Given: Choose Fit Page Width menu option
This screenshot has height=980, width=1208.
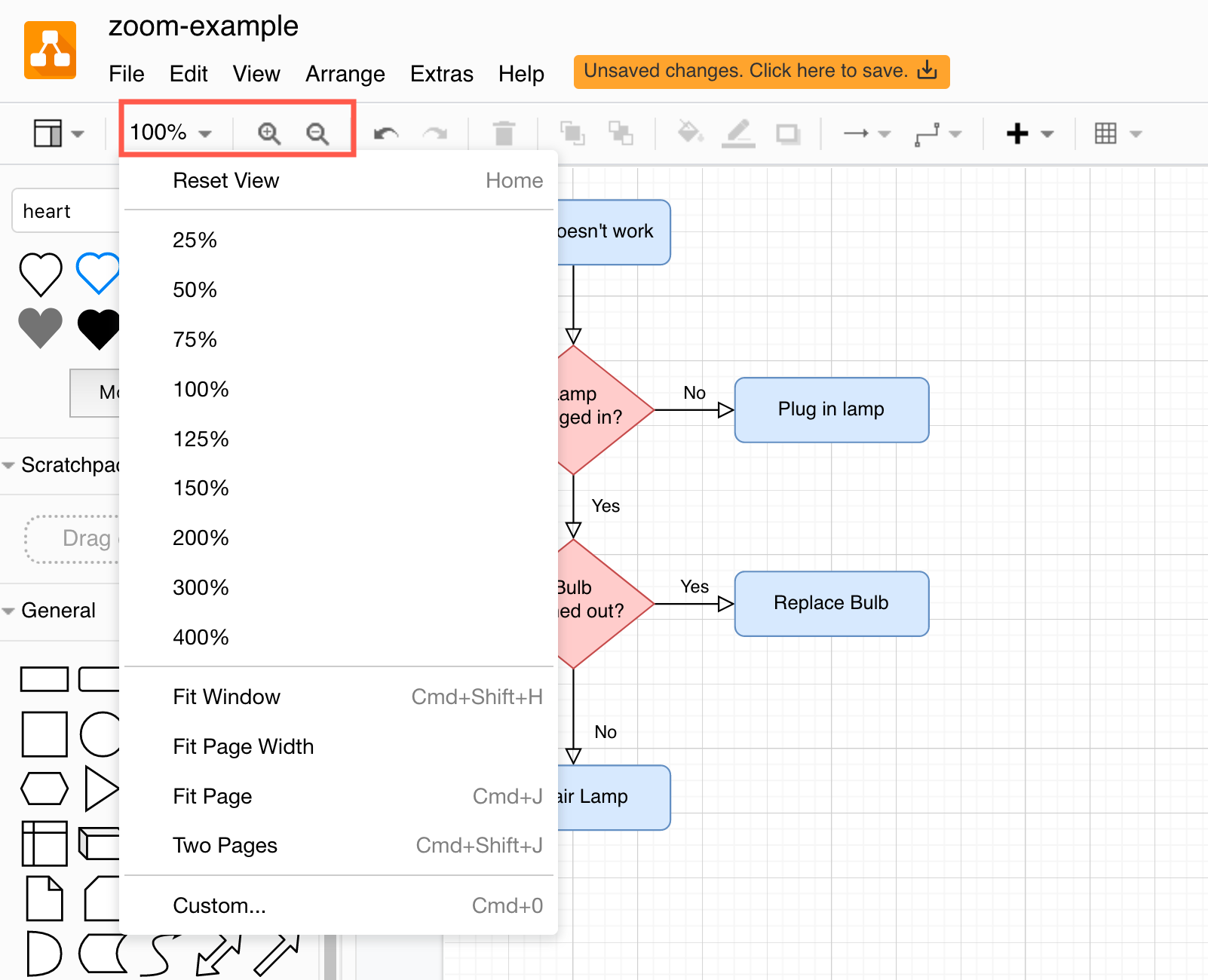Looking at the screenshot, I should [243, 746].
